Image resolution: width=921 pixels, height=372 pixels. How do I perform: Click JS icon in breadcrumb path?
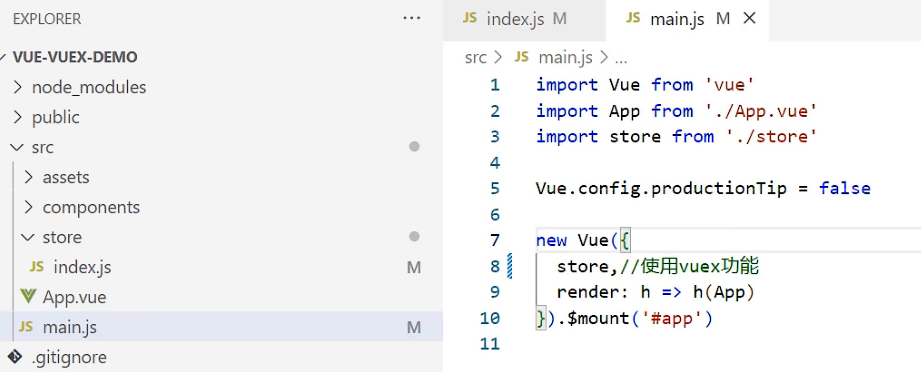pyautogui.click(x=522, y=57)
